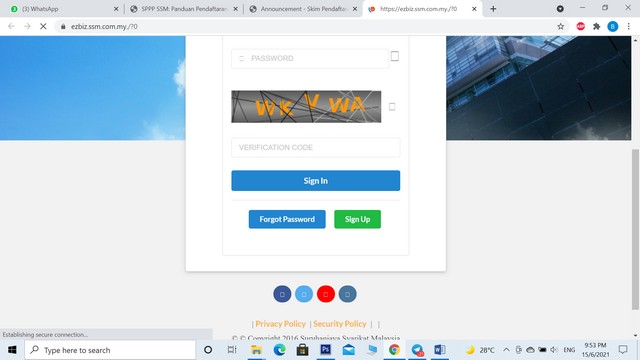
Task: Click the Verification Code input field
Action: pos(316,147)
